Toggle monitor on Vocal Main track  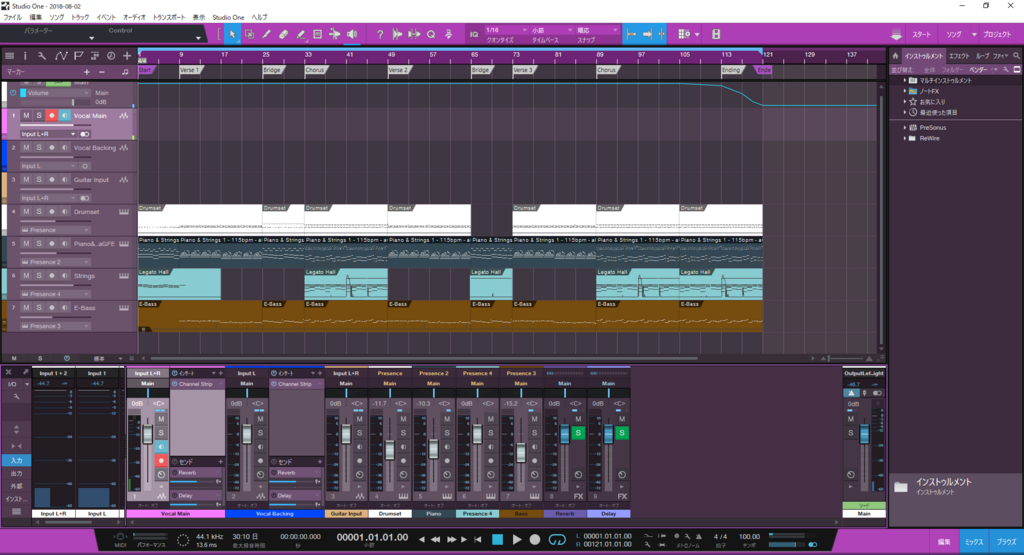[65, 116]
